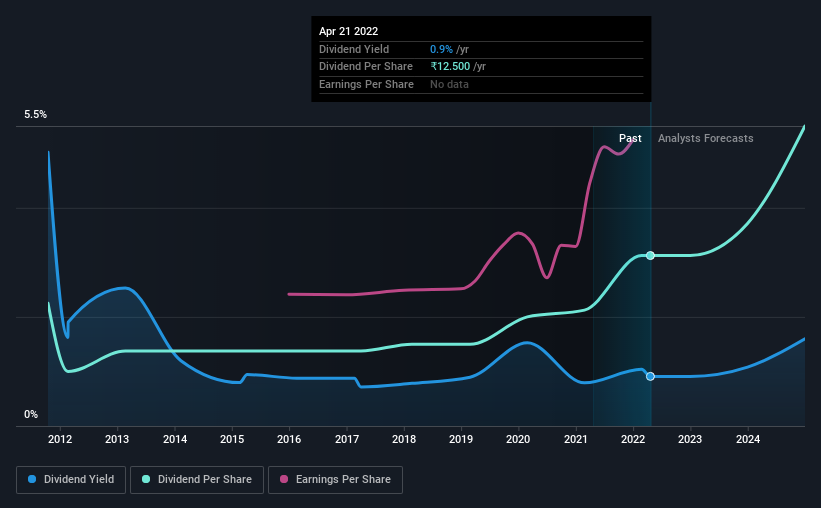Click the Apr 21 2022 tooltip date
This screenshot has height=508, width=821.
348,31
